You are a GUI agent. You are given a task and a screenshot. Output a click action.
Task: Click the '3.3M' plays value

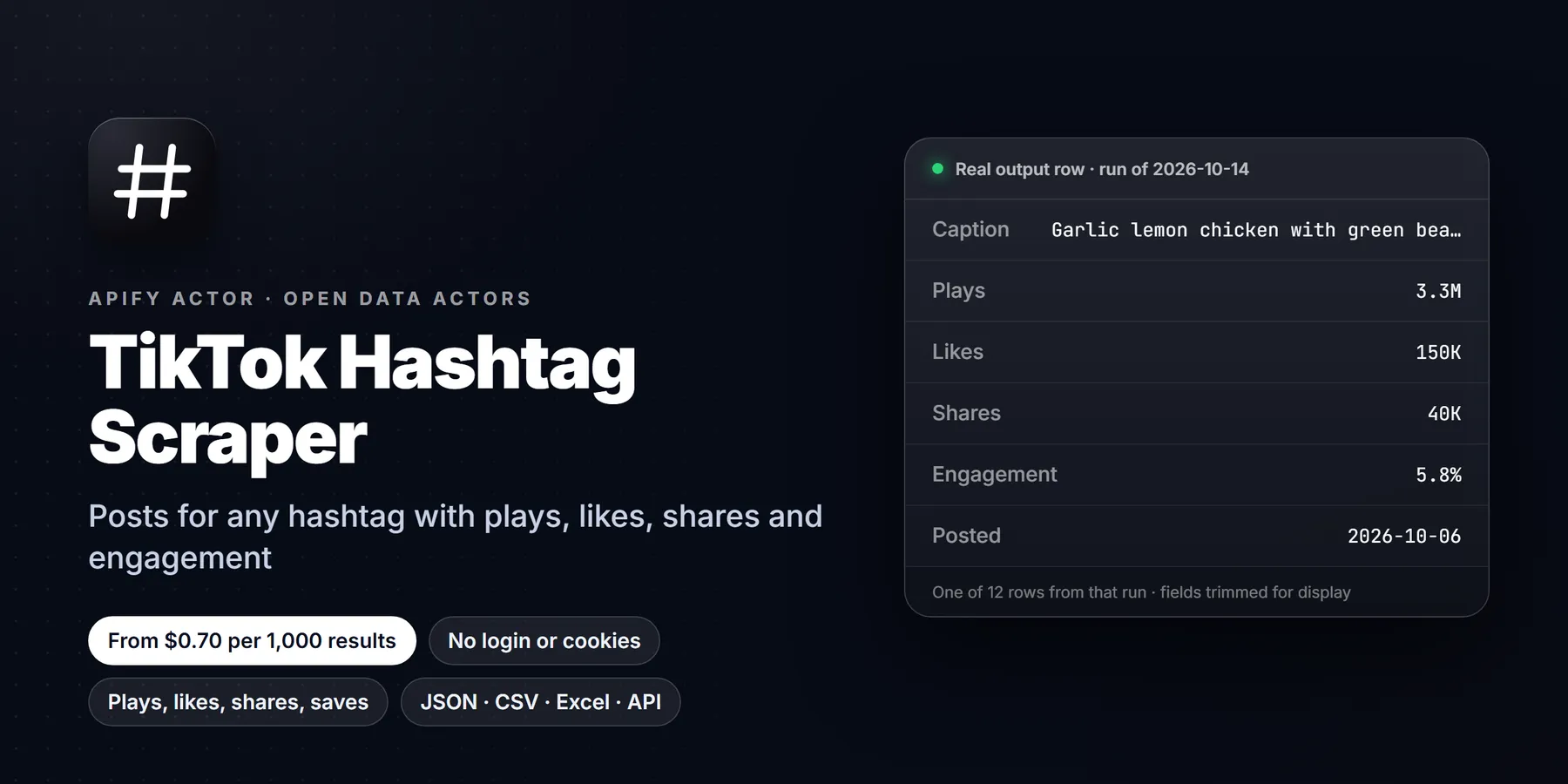tap(1438, 291)
